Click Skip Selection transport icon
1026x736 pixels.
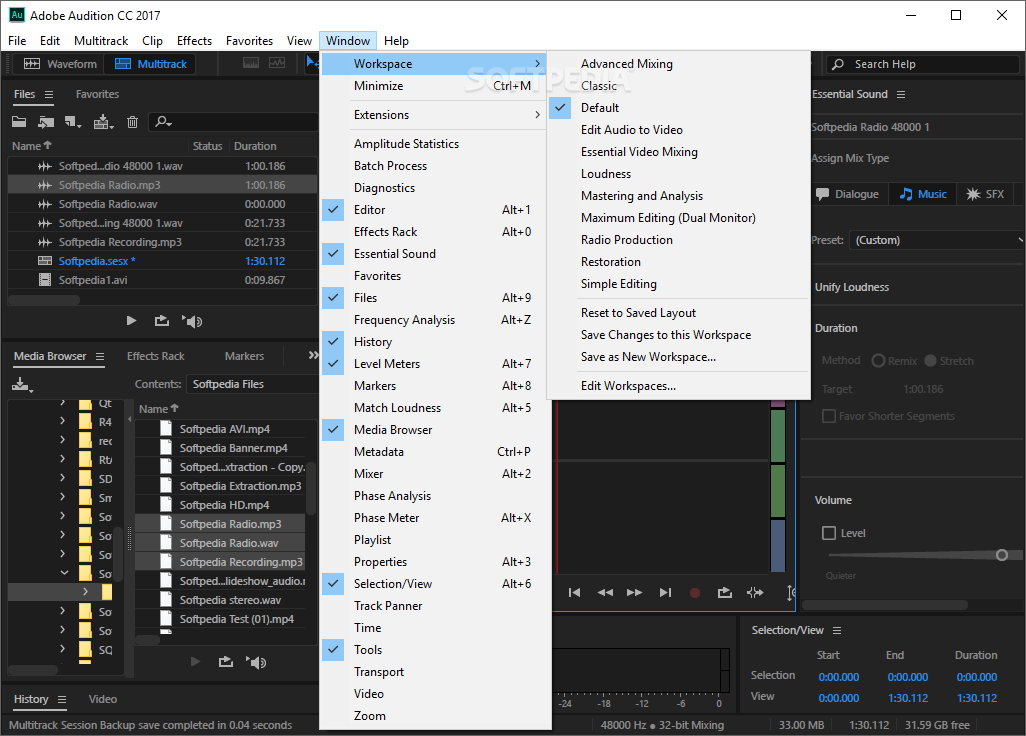coord(755,593)
